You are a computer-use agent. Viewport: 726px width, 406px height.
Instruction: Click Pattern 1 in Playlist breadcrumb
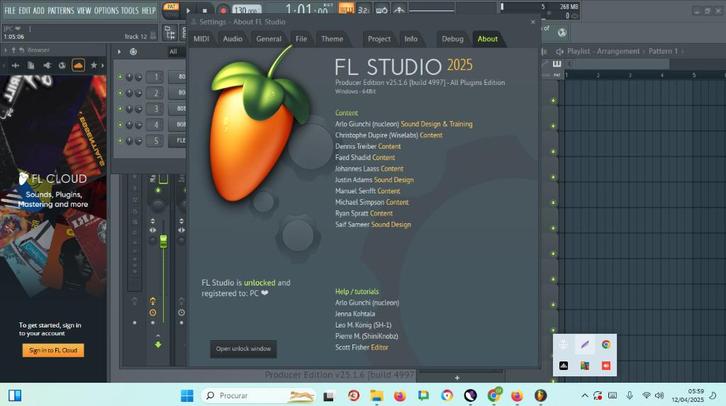[x=663, y=51]
